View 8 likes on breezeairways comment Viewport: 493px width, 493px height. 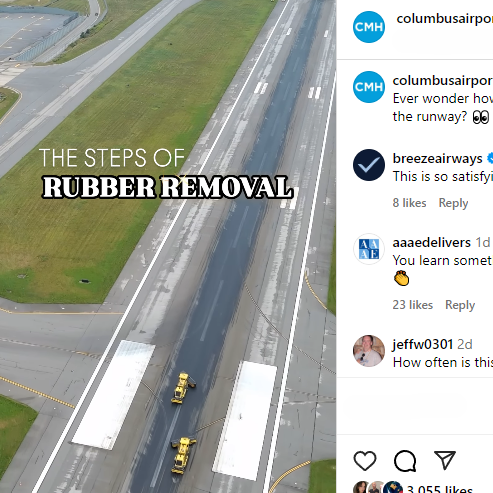(409, 203)
